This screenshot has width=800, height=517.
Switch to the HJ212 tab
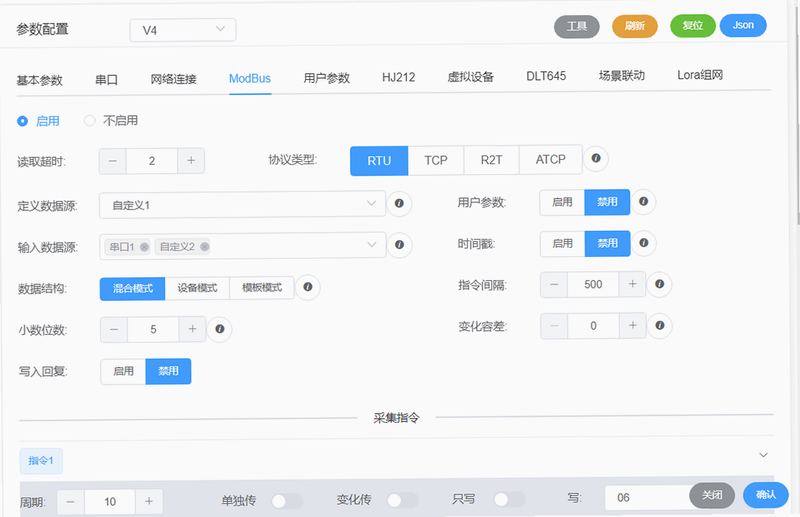398,77
